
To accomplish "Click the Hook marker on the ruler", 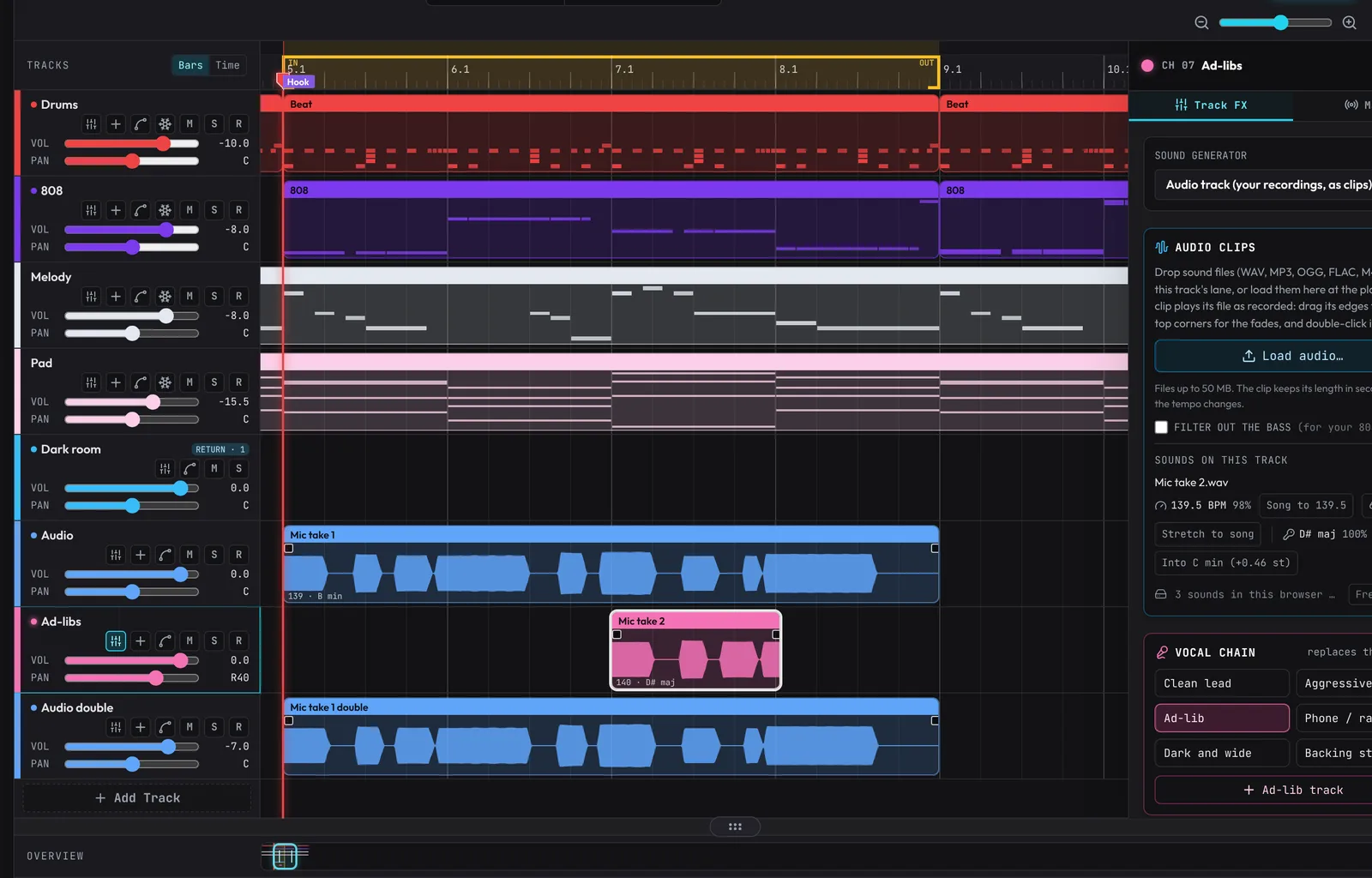I will (298, 82).
